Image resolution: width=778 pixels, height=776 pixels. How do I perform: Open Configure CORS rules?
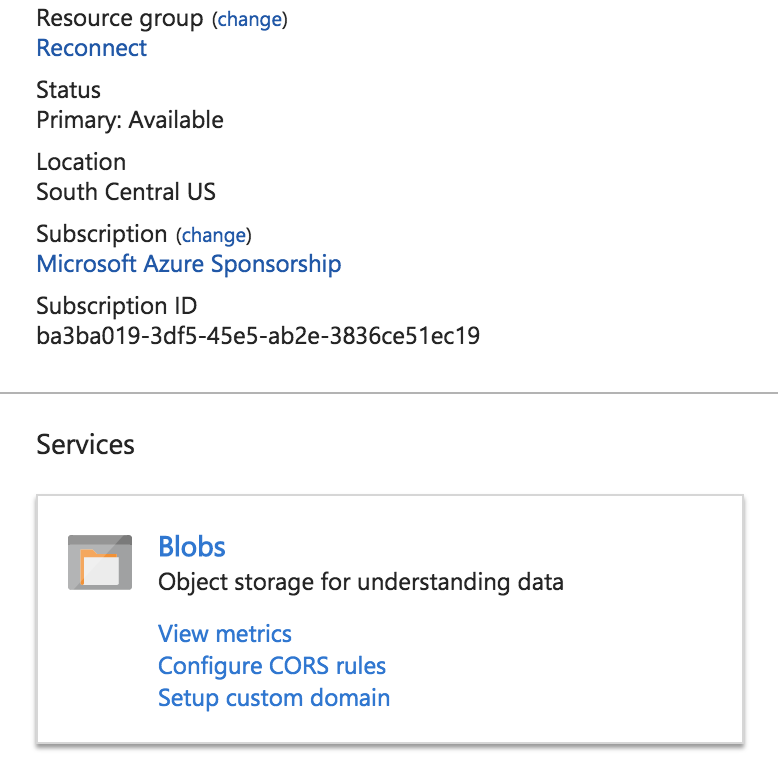(272, 666)
